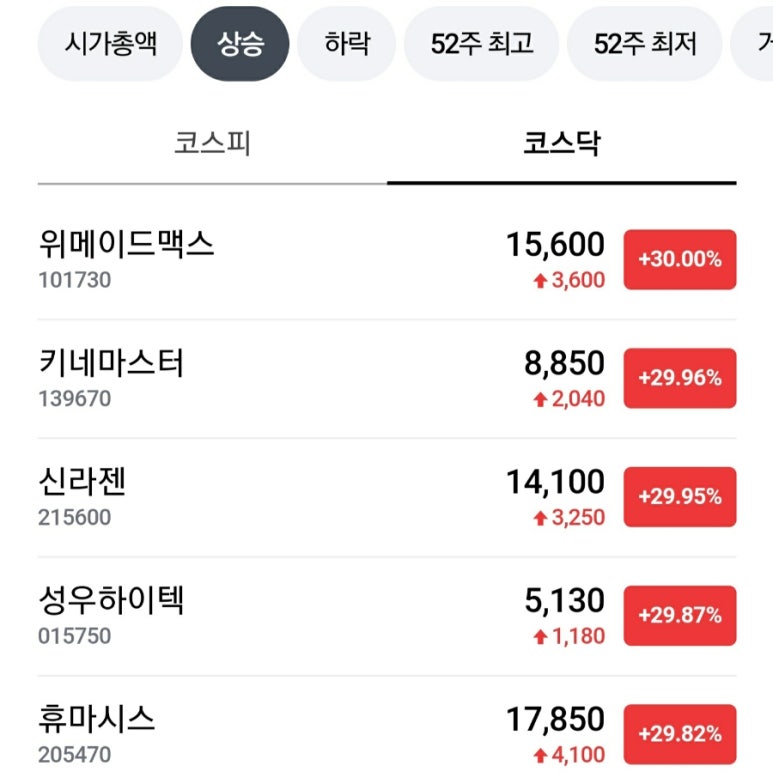Click the +29.95% change badge
The height and width of the screenshot is (784, 773).
680,497
